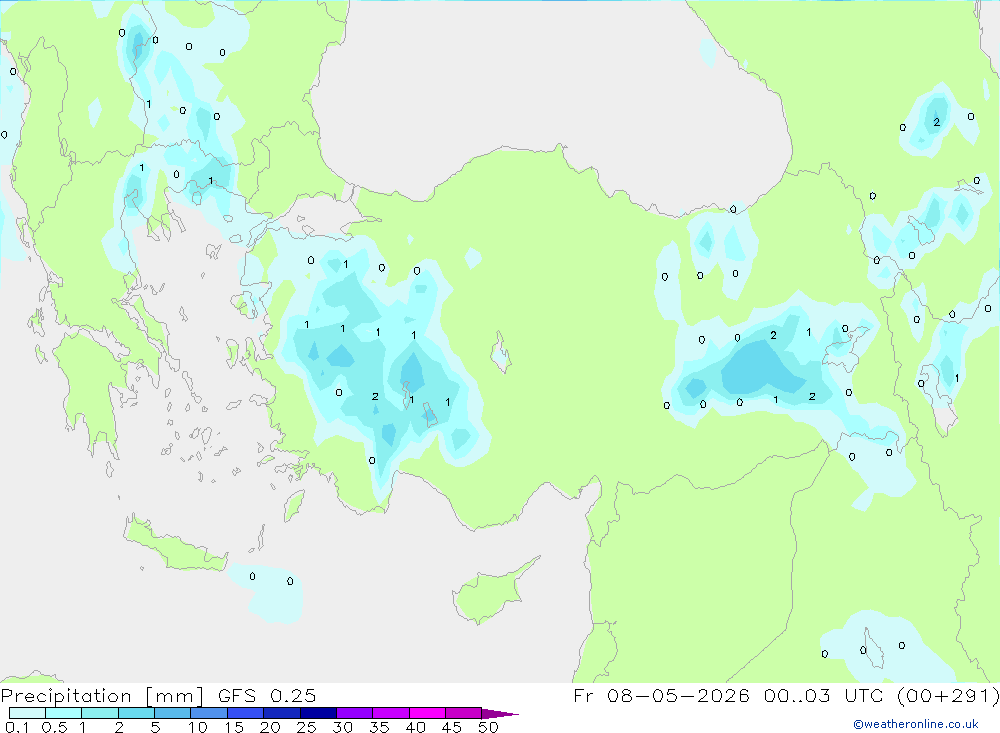Click the 25–30 mm navy legend swatch
Screen dimensions: 1000x733
pos(318,713)
